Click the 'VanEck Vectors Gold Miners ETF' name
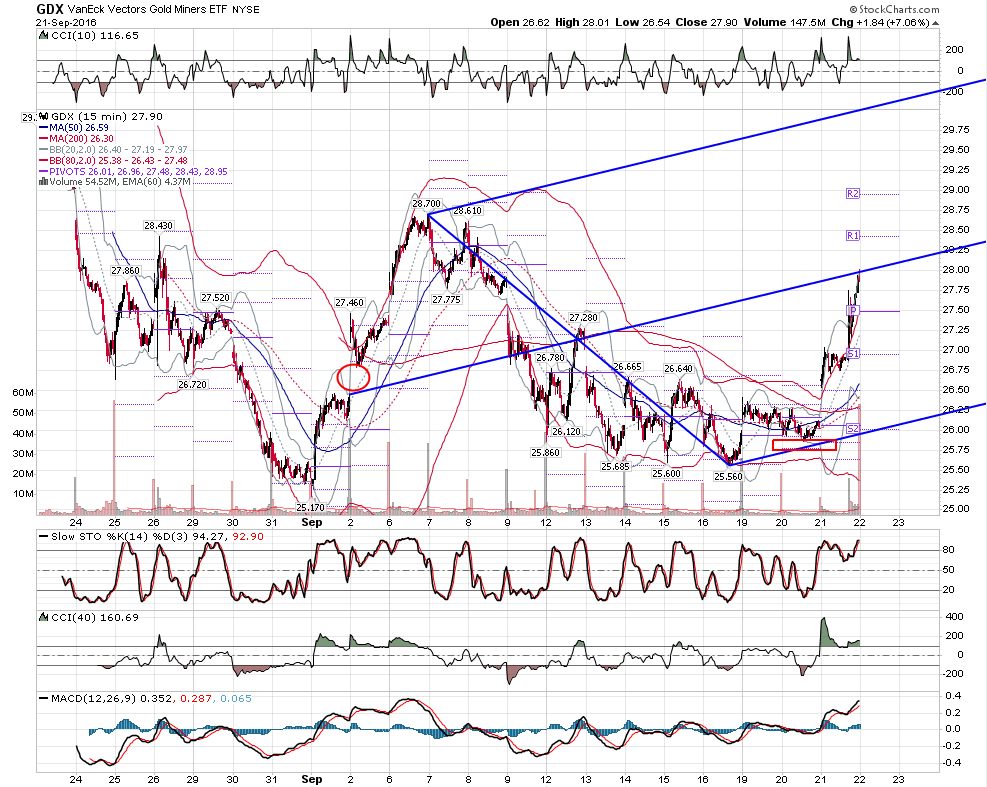987x787 pixels. tap(147, 9)
